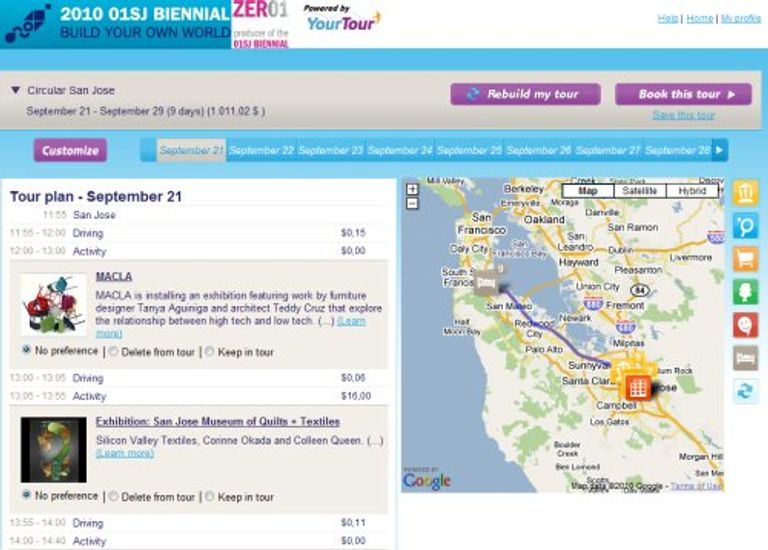Open the September 26 tab
The height and width of the screenshot is (550, 768).
coord(539,150)
